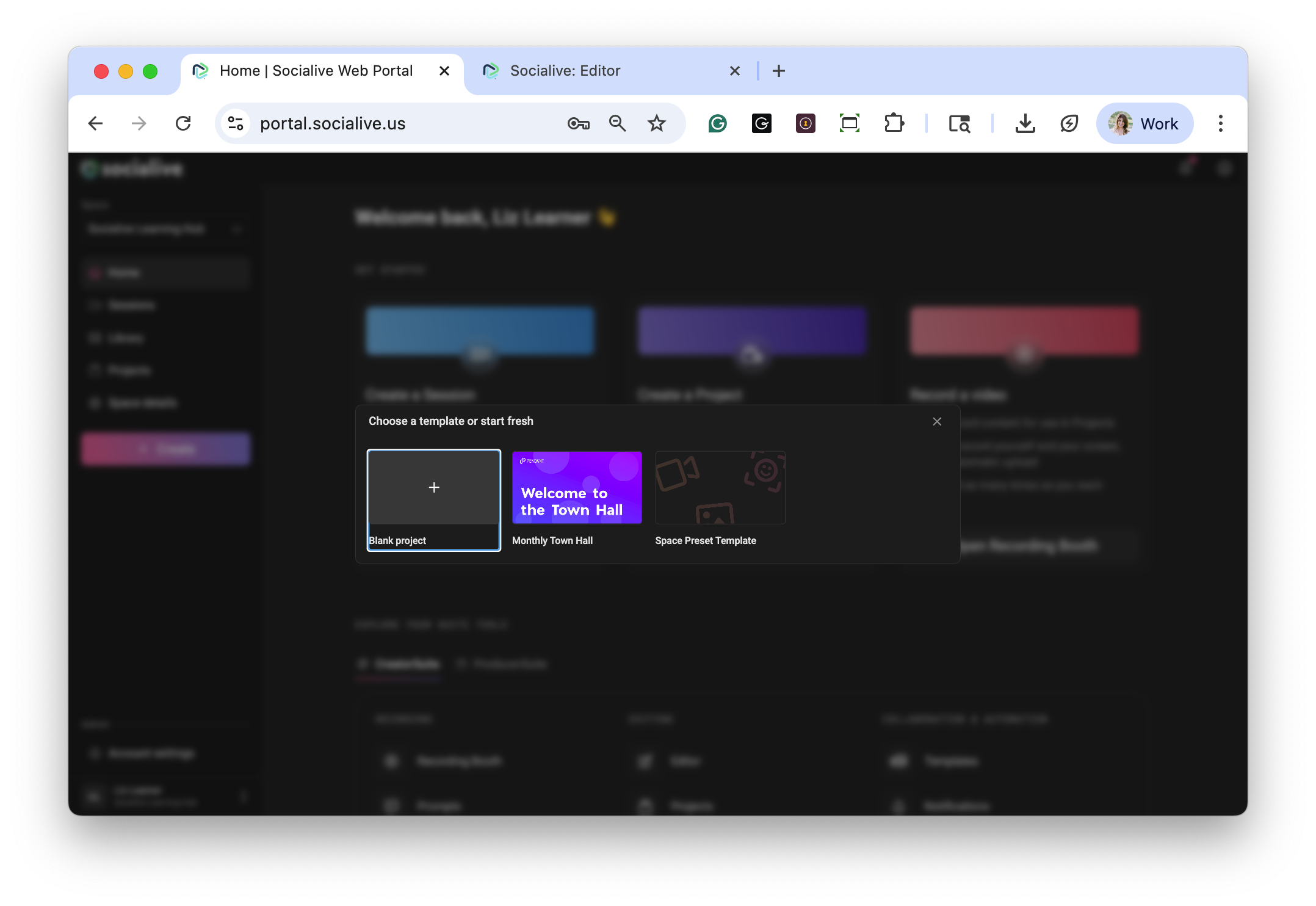The image size is (1316, 906).
Task: Switch to the Socialive: Editor tab
Action: [x=565, y=71]
